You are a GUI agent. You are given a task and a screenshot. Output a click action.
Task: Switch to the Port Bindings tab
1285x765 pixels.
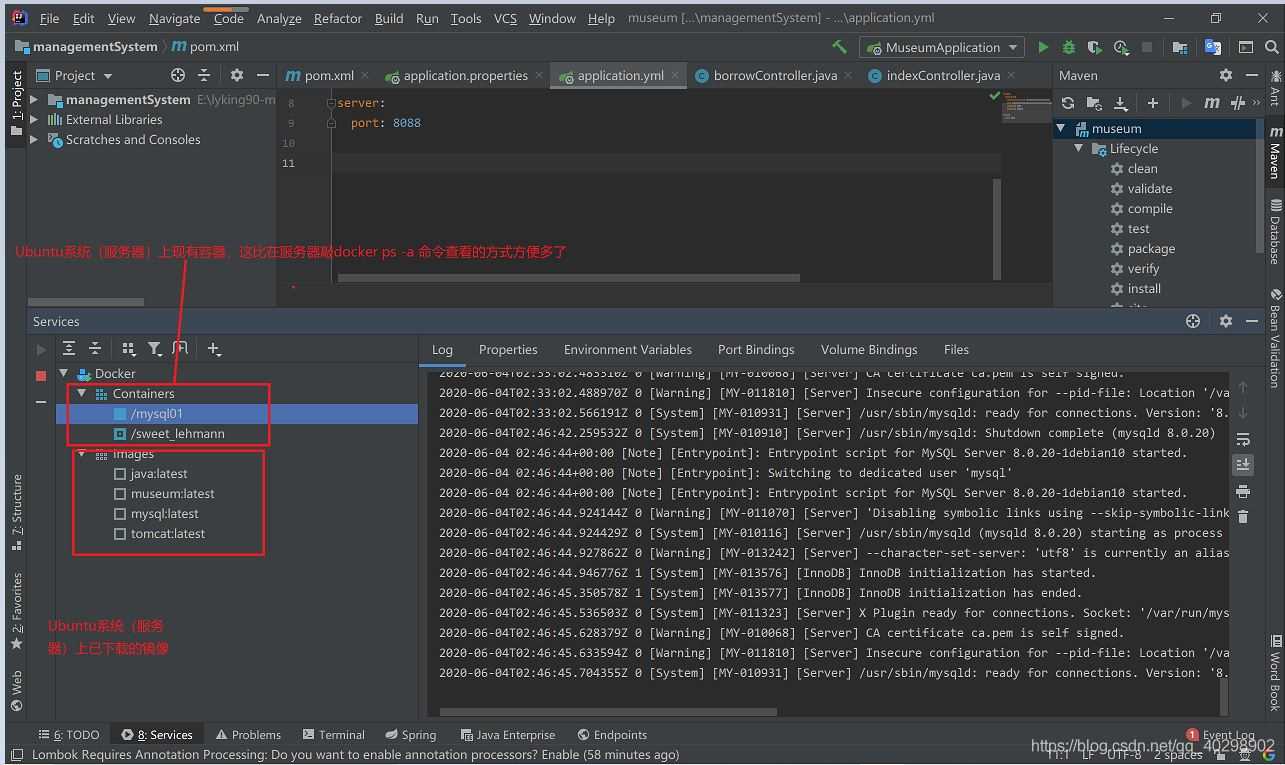coord(755,349)
